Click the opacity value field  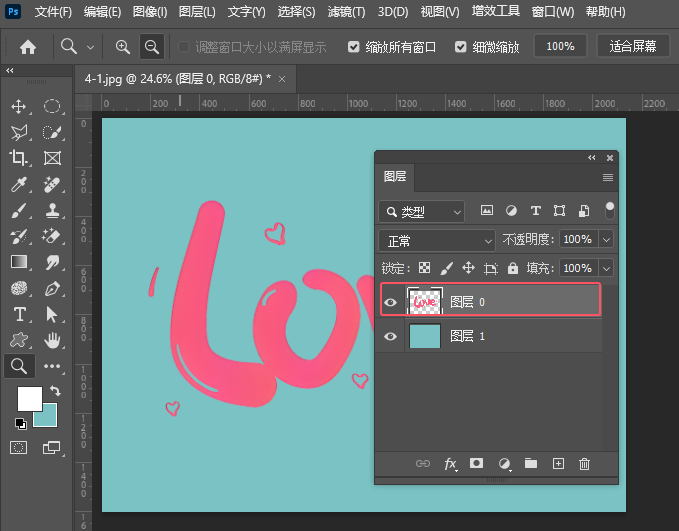click(579, 239)
